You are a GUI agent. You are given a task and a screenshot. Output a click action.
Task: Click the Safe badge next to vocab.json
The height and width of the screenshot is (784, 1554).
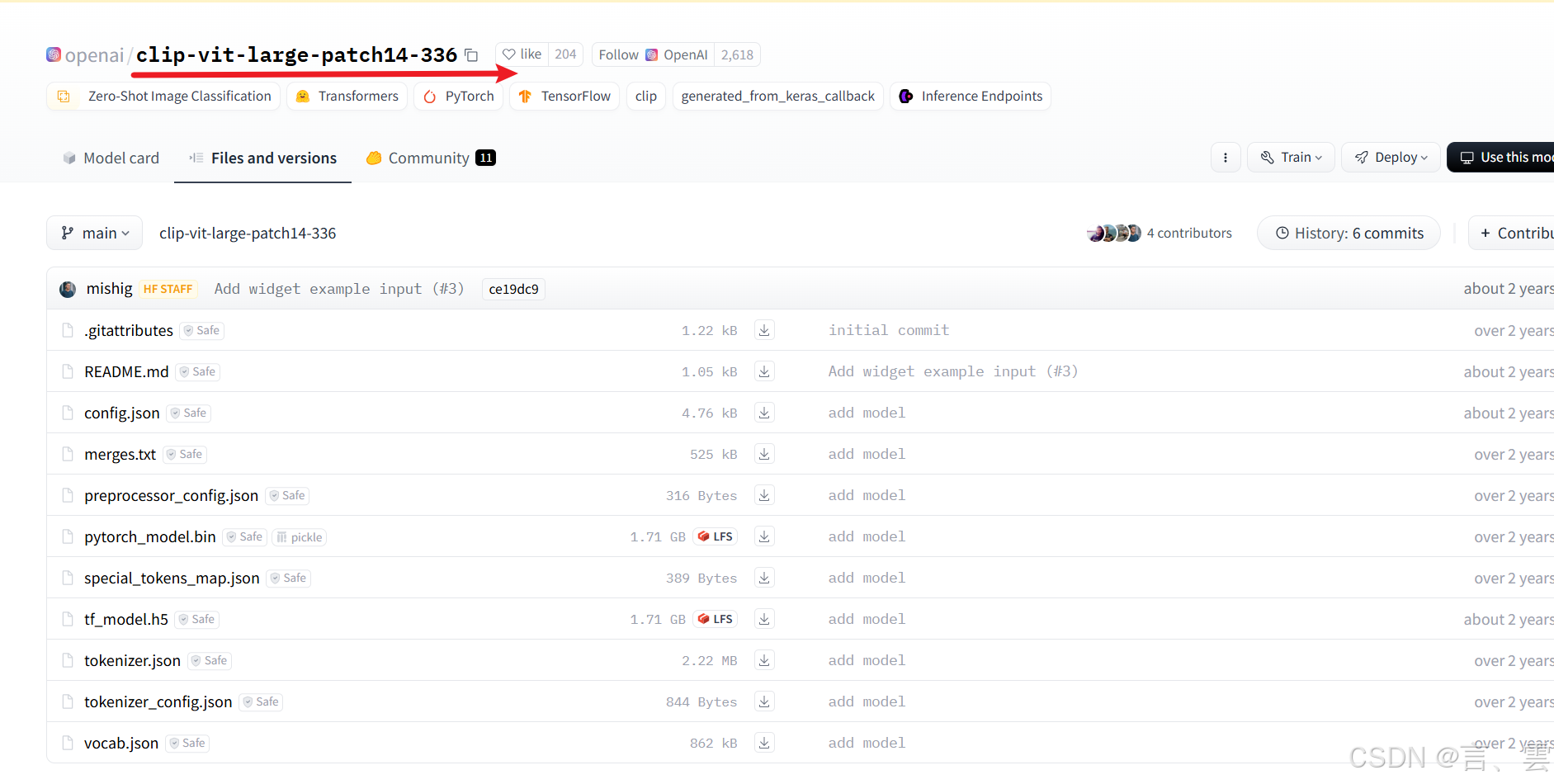click(187, 743)
